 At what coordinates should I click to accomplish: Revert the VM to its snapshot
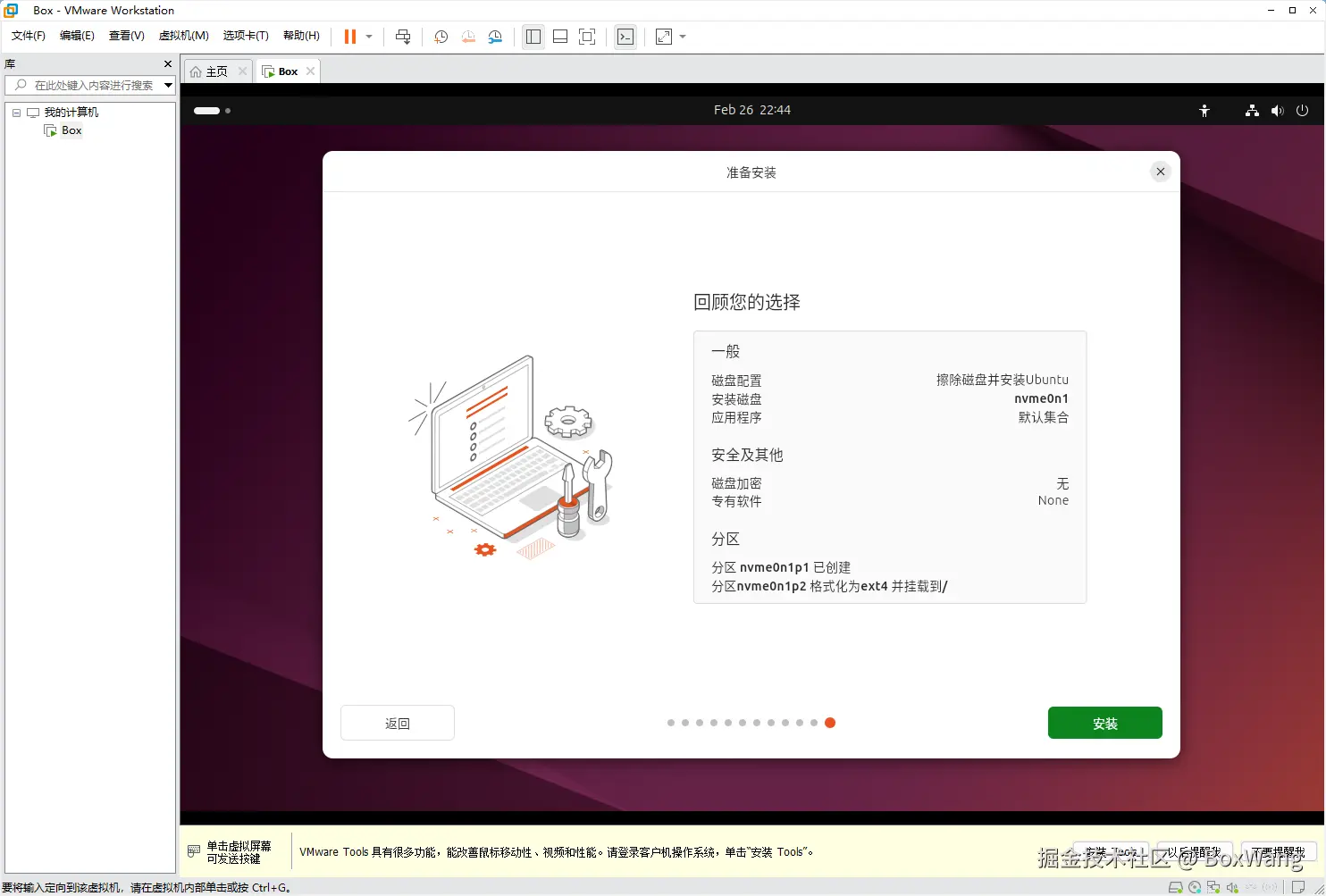468,37
